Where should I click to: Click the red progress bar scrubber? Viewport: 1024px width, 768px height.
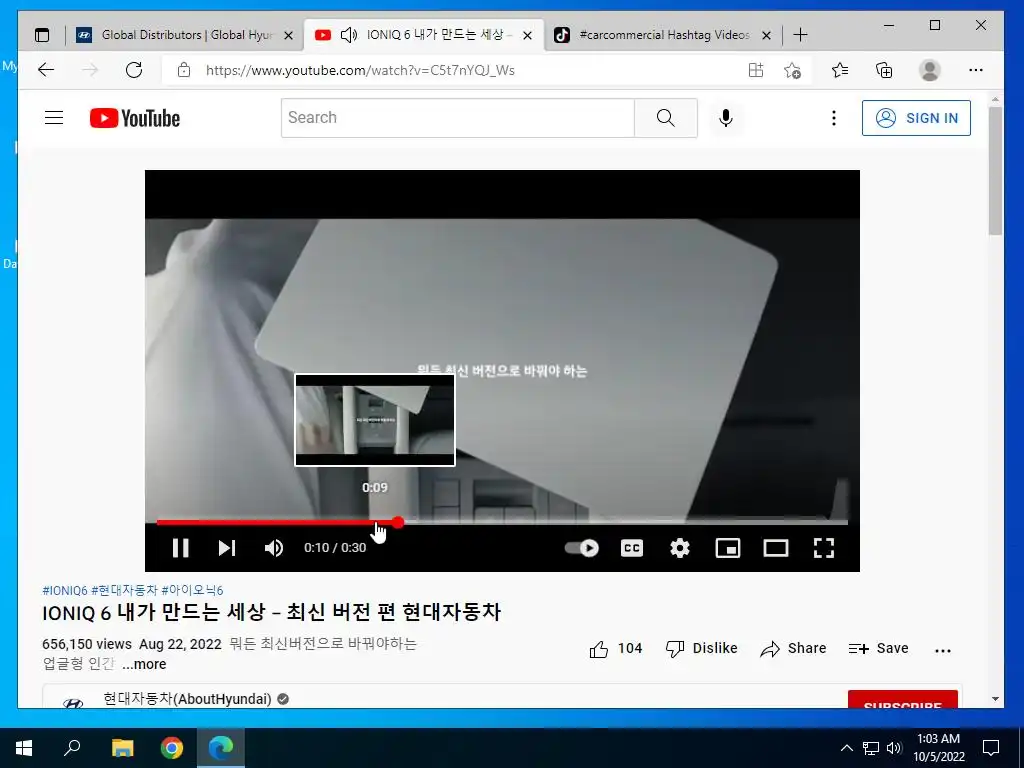[398, 522]
